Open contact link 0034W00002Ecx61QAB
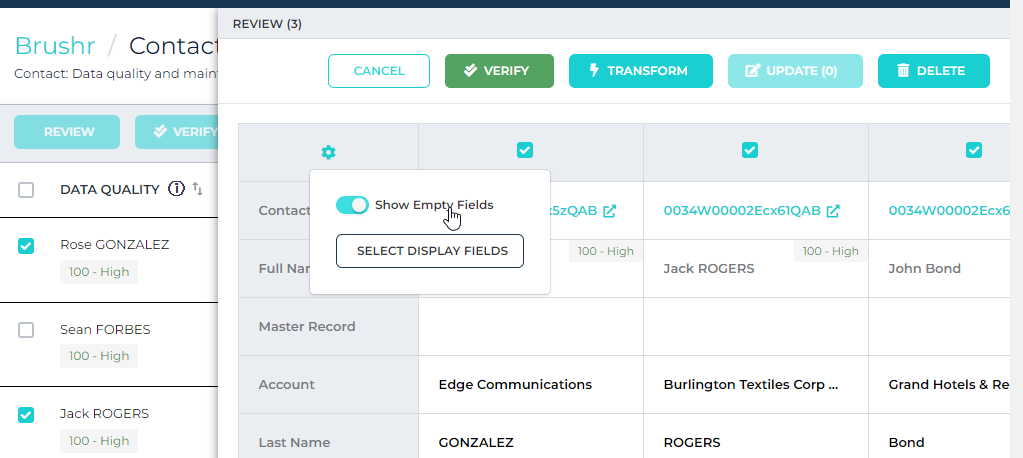The height and width of the screenshot is (458, 1023). pyautogui.click(x=742, y=211)
